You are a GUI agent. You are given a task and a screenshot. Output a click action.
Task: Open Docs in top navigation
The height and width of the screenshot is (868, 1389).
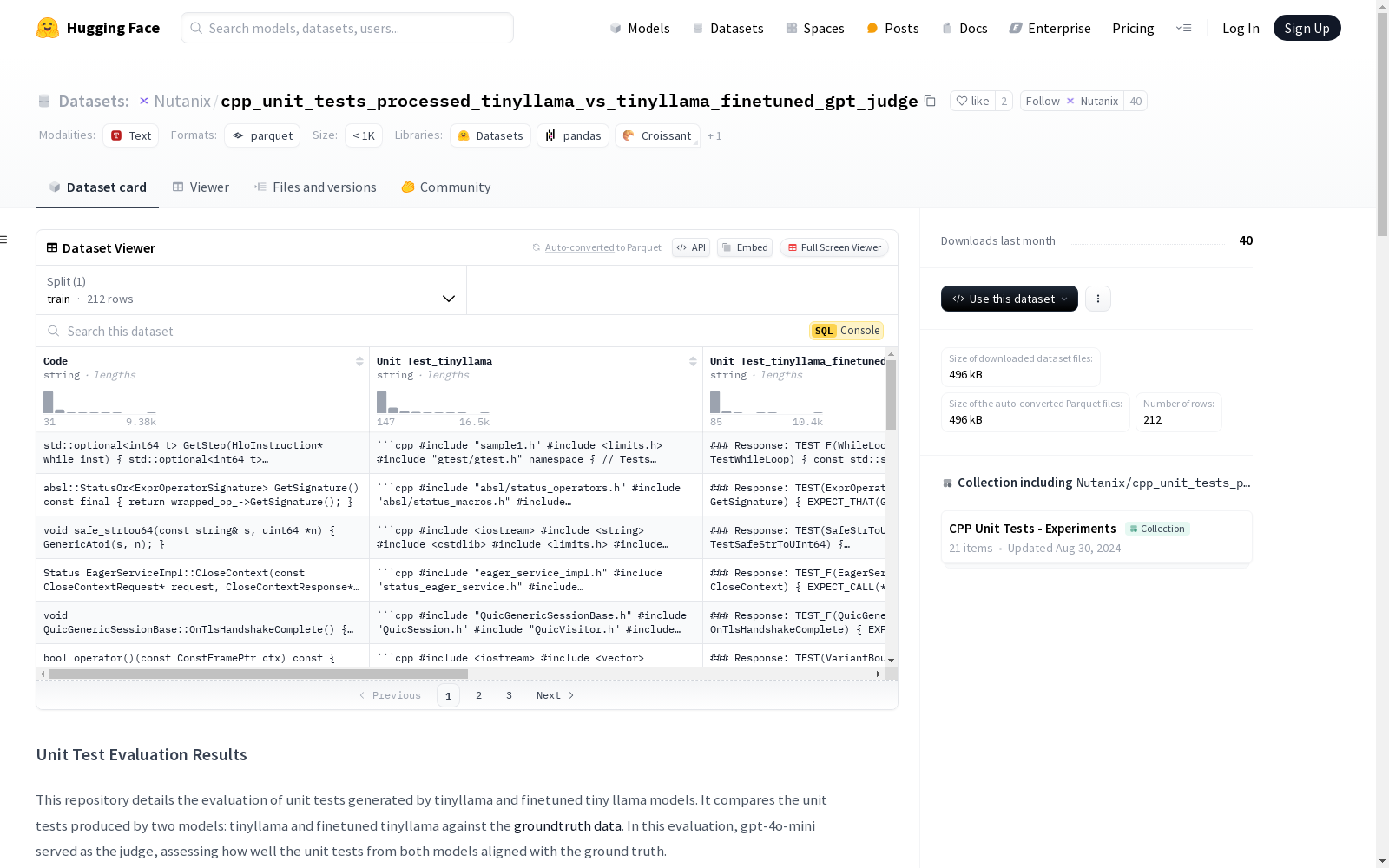tap(964, 28)
